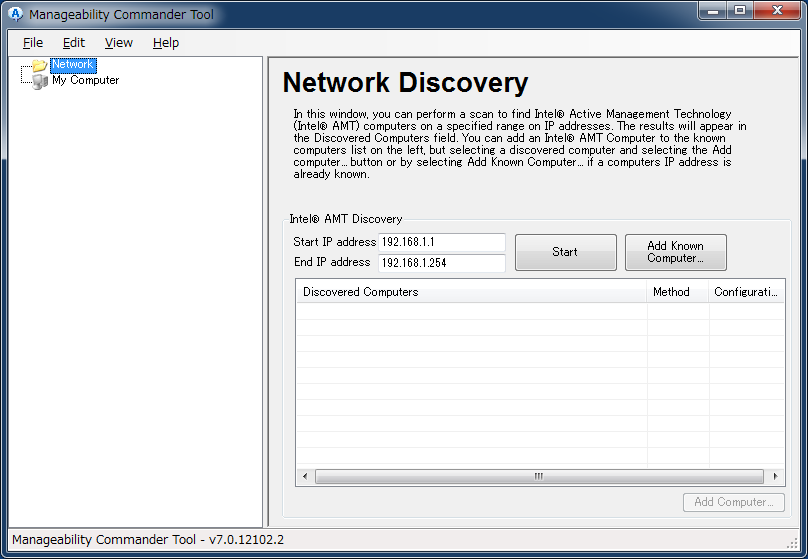Click the Add Computer button
Image resolution: width=808 pixels, height=559 pixels.
[734, 502]
